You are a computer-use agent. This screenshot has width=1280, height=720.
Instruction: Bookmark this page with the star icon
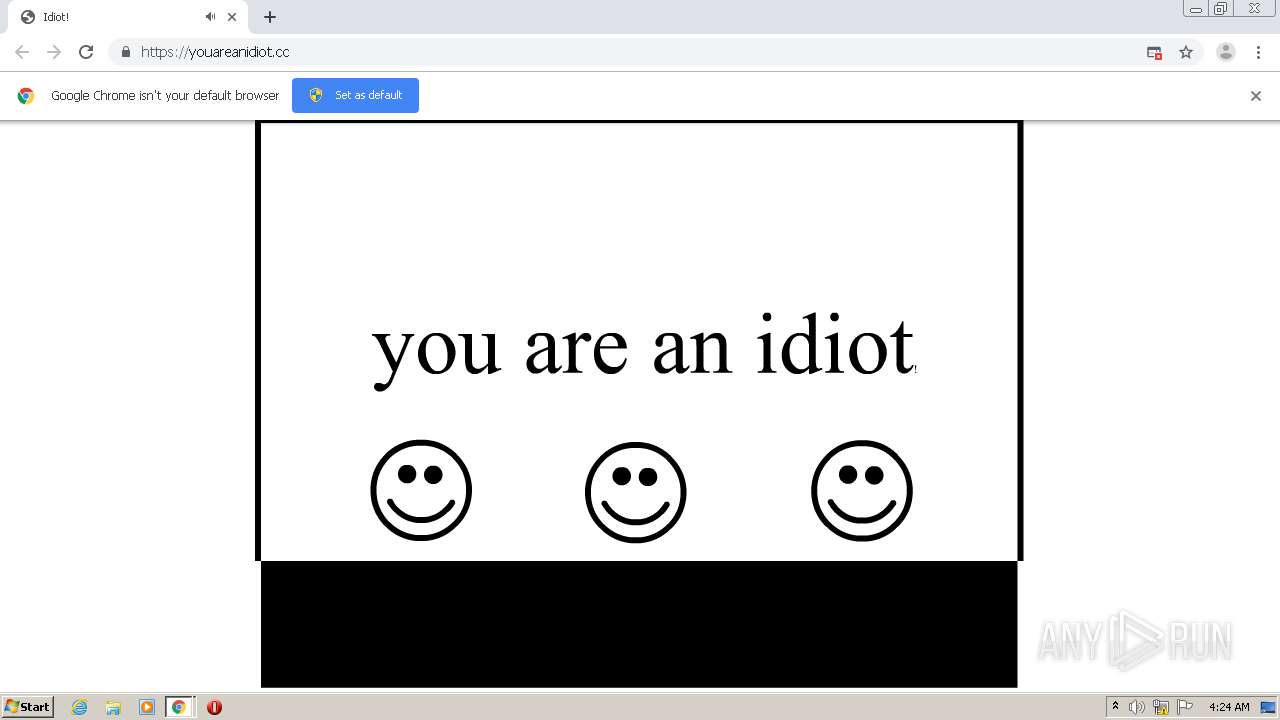pos(1186,52)
